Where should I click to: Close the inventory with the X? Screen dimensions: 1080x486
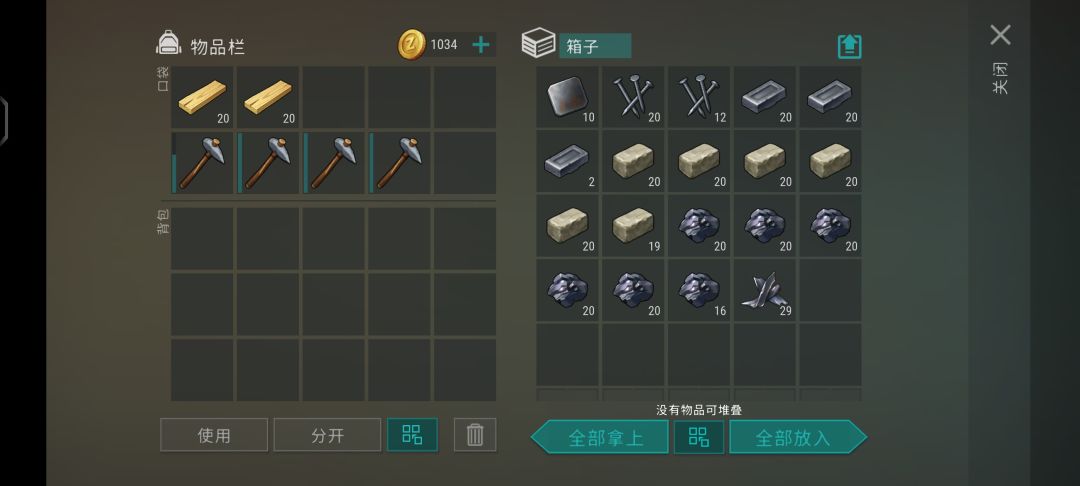(x=1000, y=34)
